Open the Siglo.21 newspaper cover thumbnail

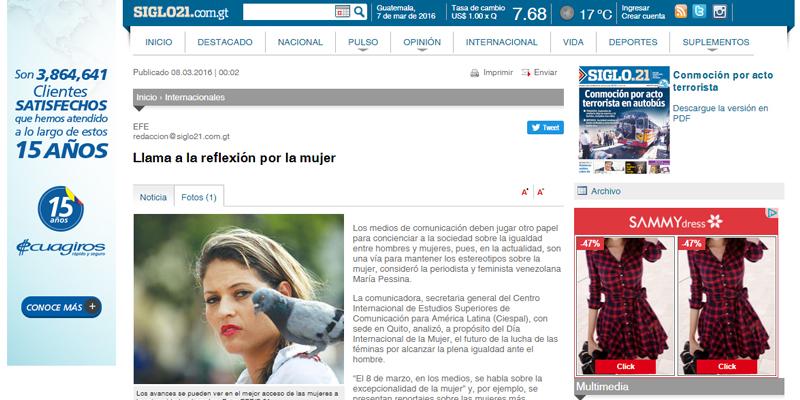[x=623, y=125]
